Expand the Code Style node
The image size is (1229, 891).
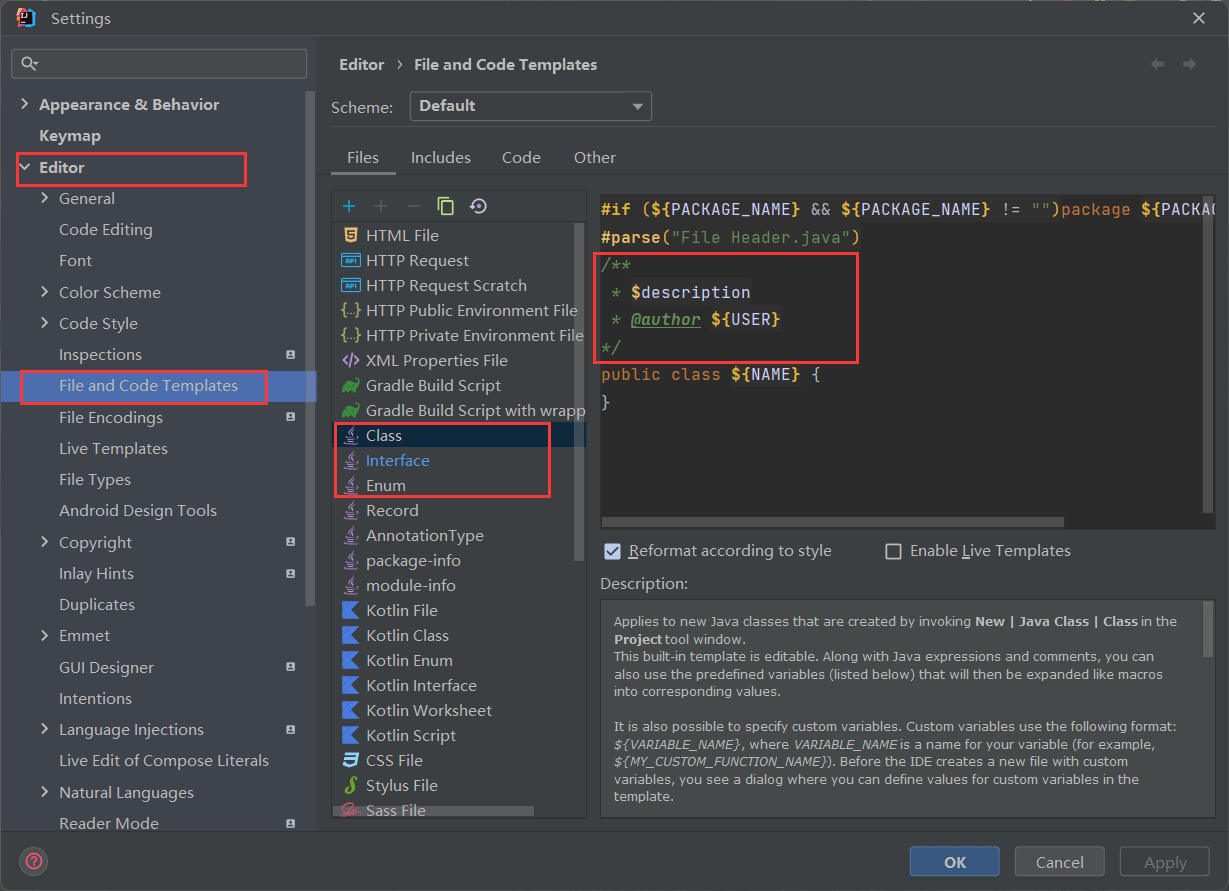[x=45, y=323]
